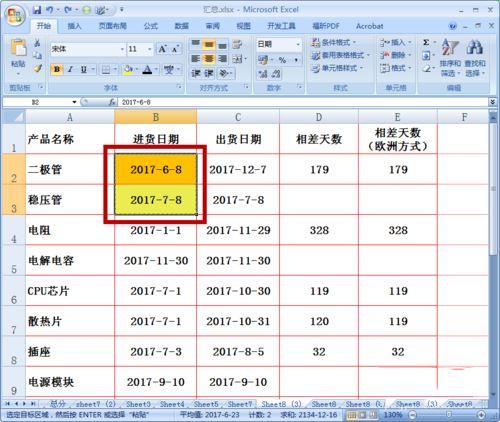Click the Merge and Center icon
This screenshot has width=500, height=422.
point(237,59)
